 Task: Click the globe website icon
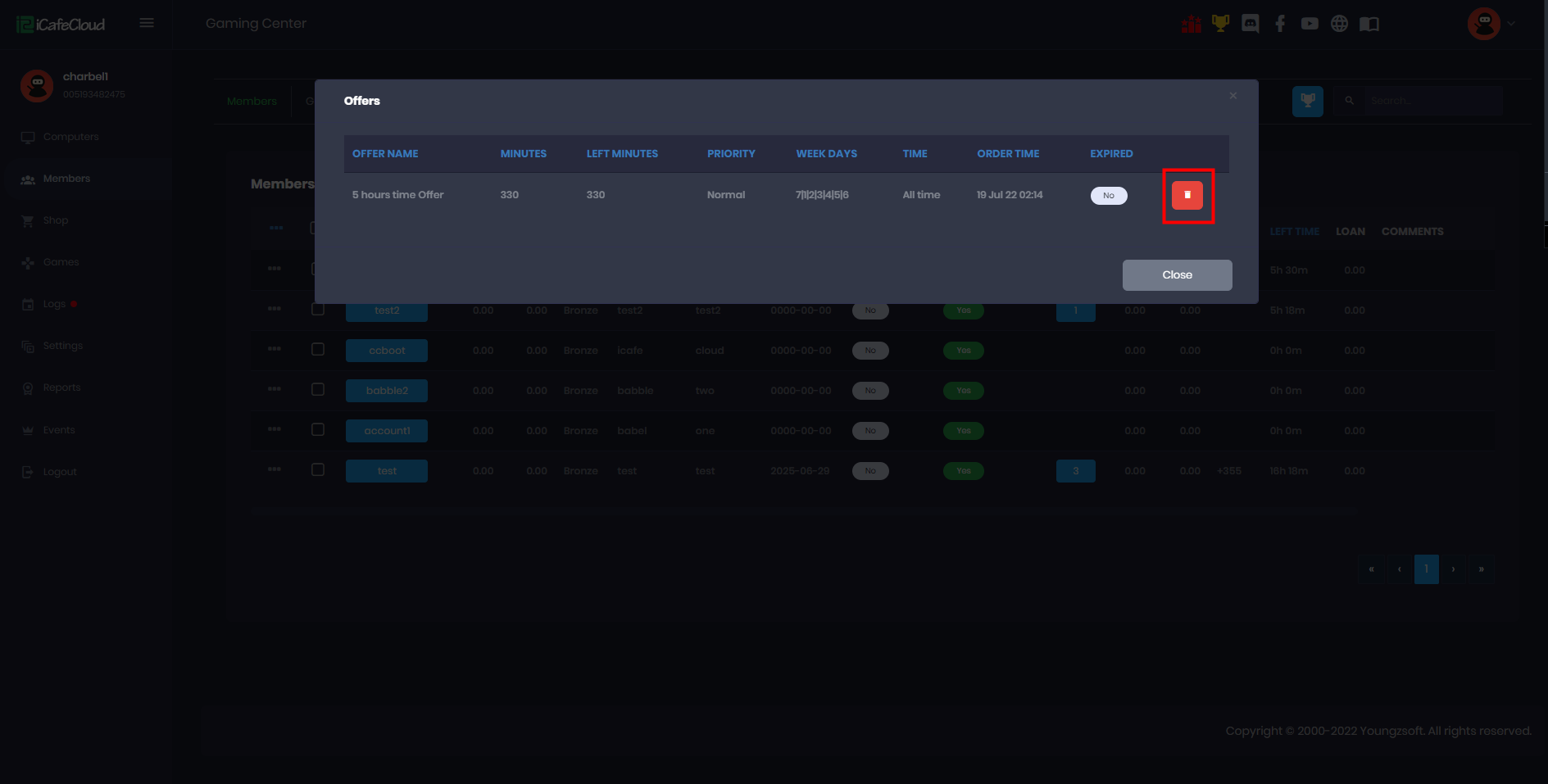point(1339,24)
